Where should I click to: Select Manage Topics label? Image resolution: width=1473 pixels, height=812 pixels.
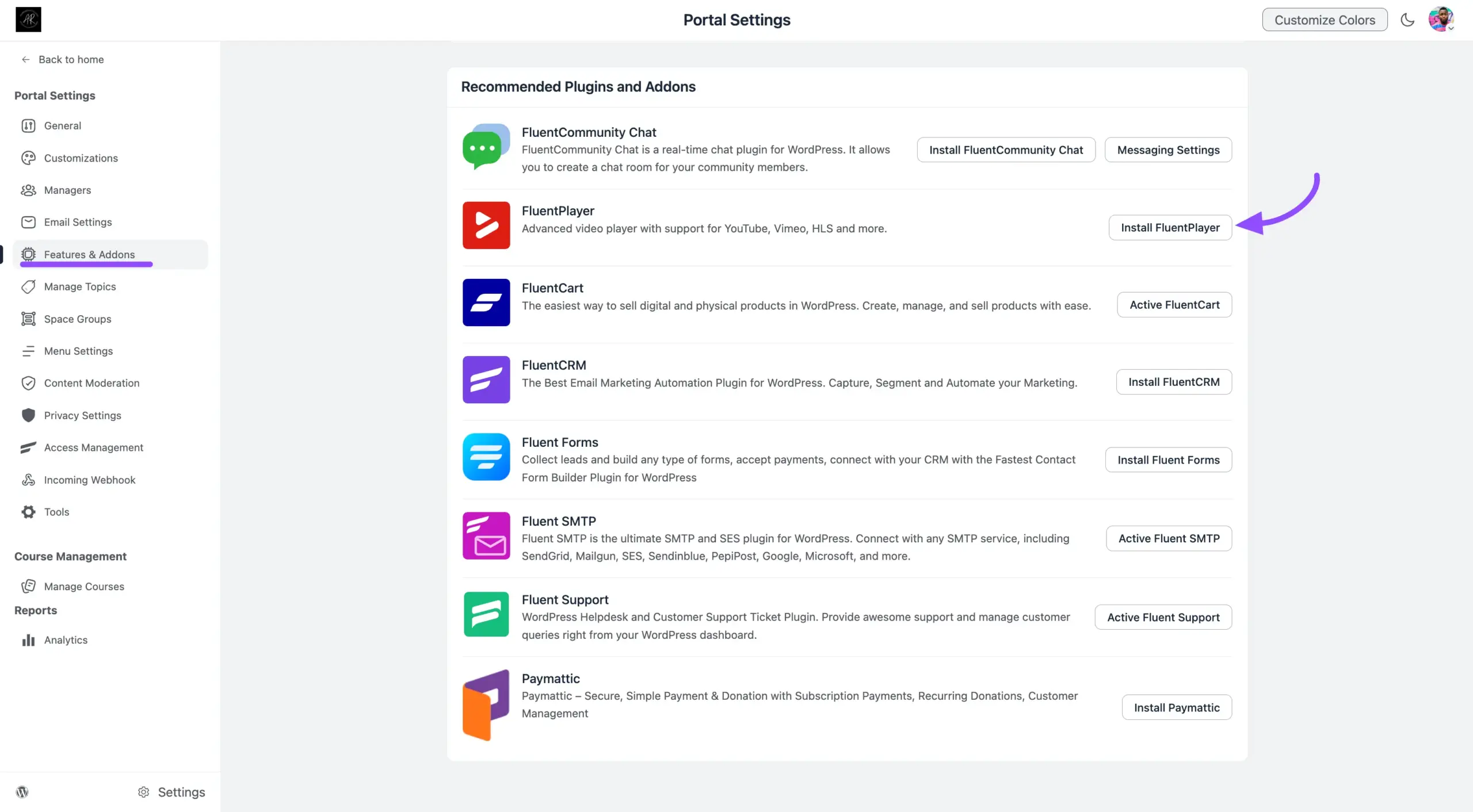coord(80,286)
